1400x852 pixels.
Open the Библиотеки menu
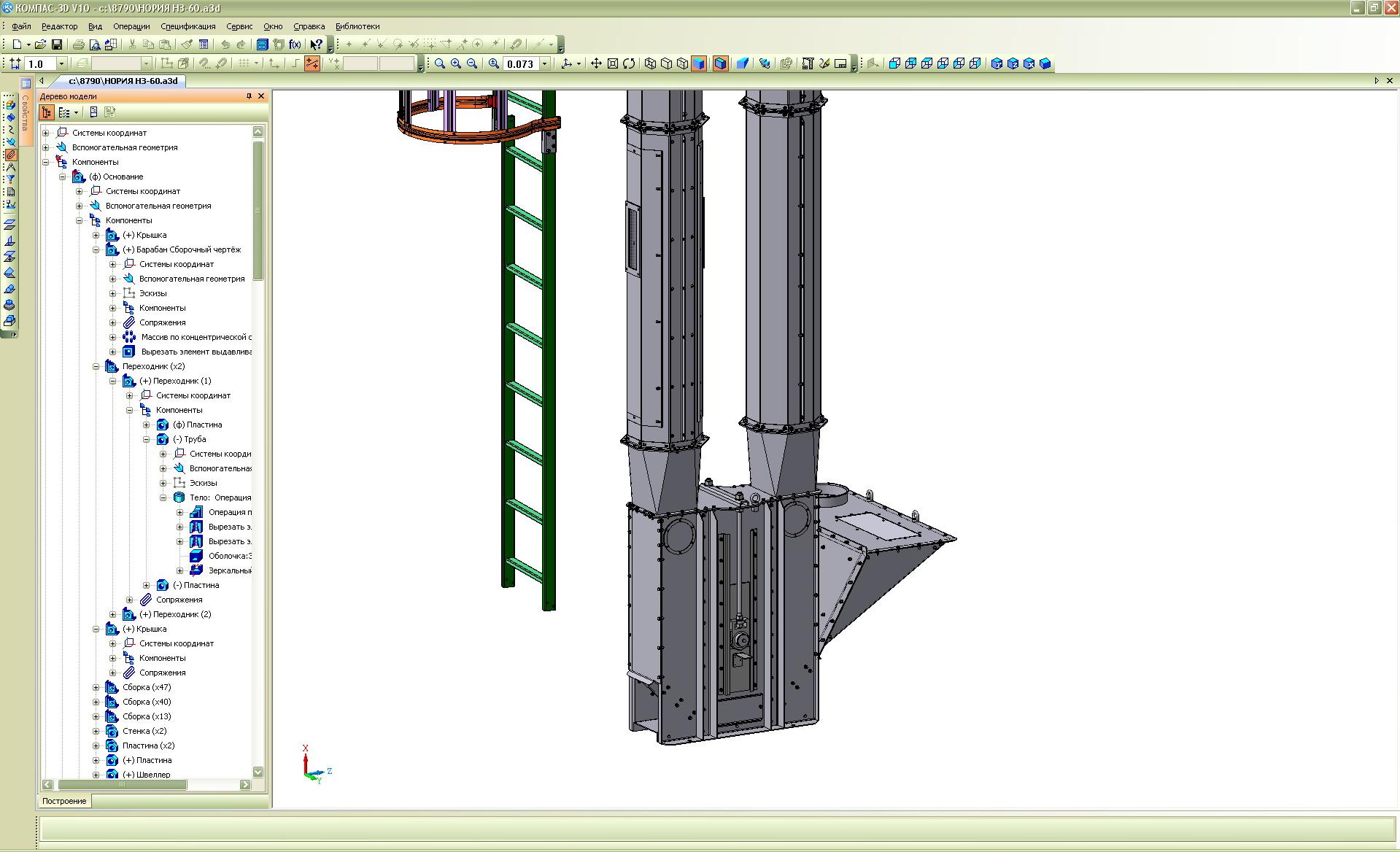coord(357,26)
